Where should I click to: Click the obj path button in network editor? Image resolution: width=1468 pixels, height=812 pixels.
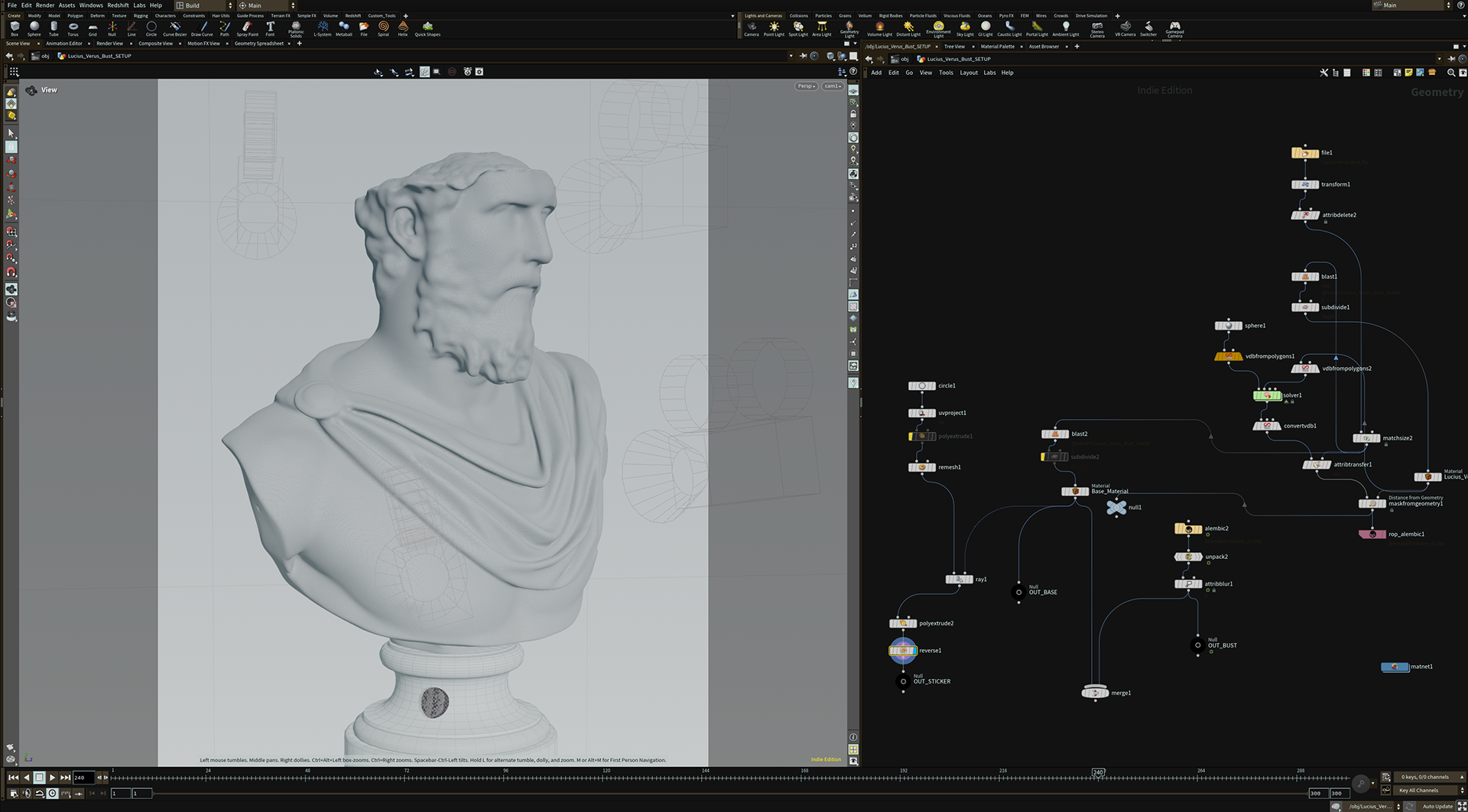tap(901, 59)
